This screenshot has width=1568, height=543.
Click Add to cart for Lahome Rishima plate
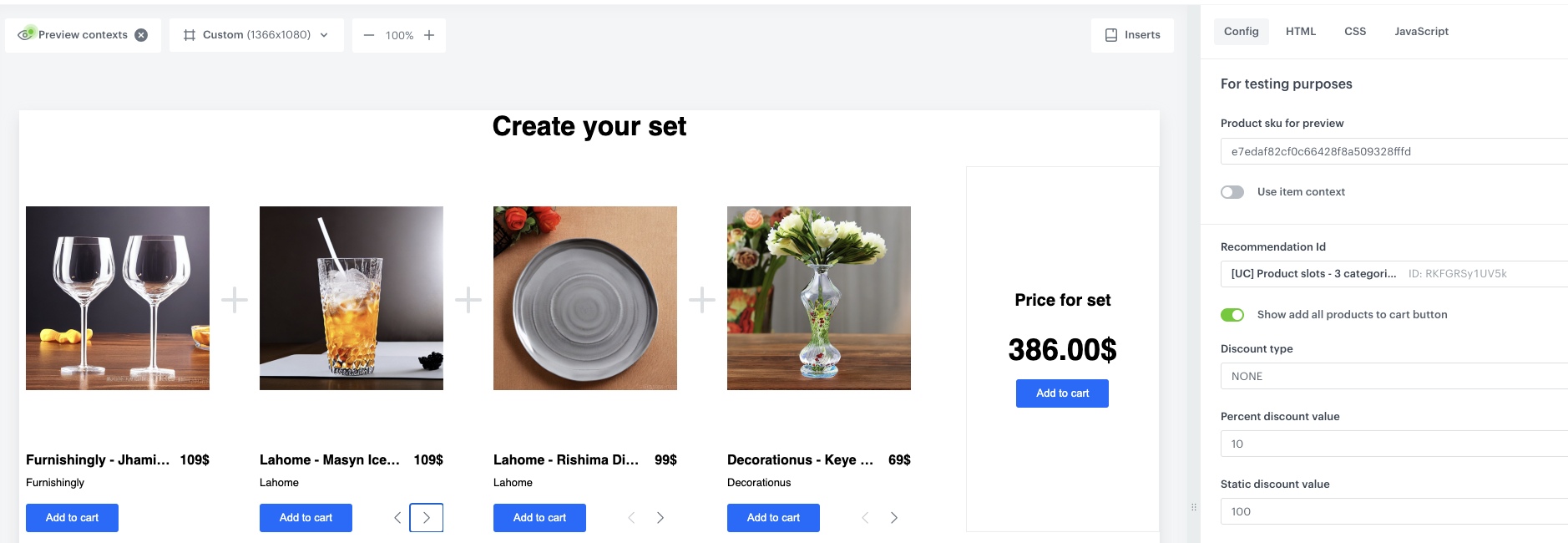pos(539,517)
